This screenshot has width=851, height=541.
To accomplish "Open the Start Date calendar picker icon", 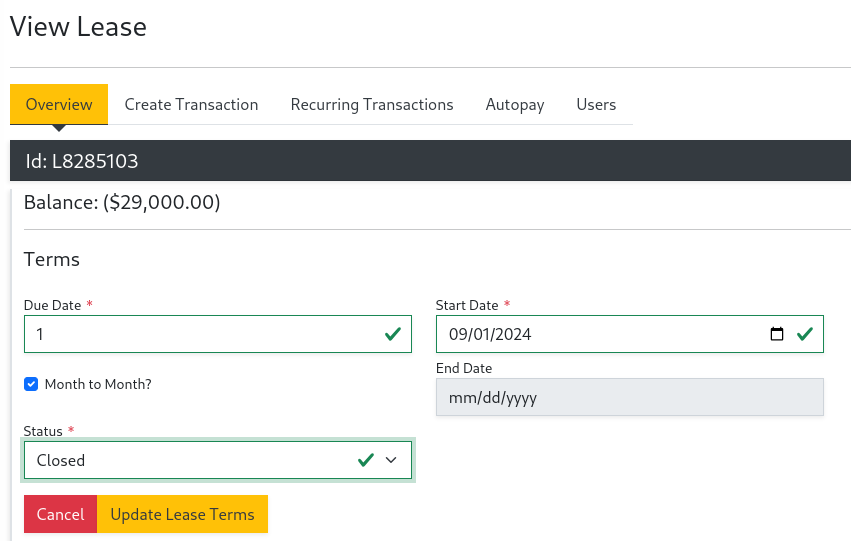I will (777, 334).
